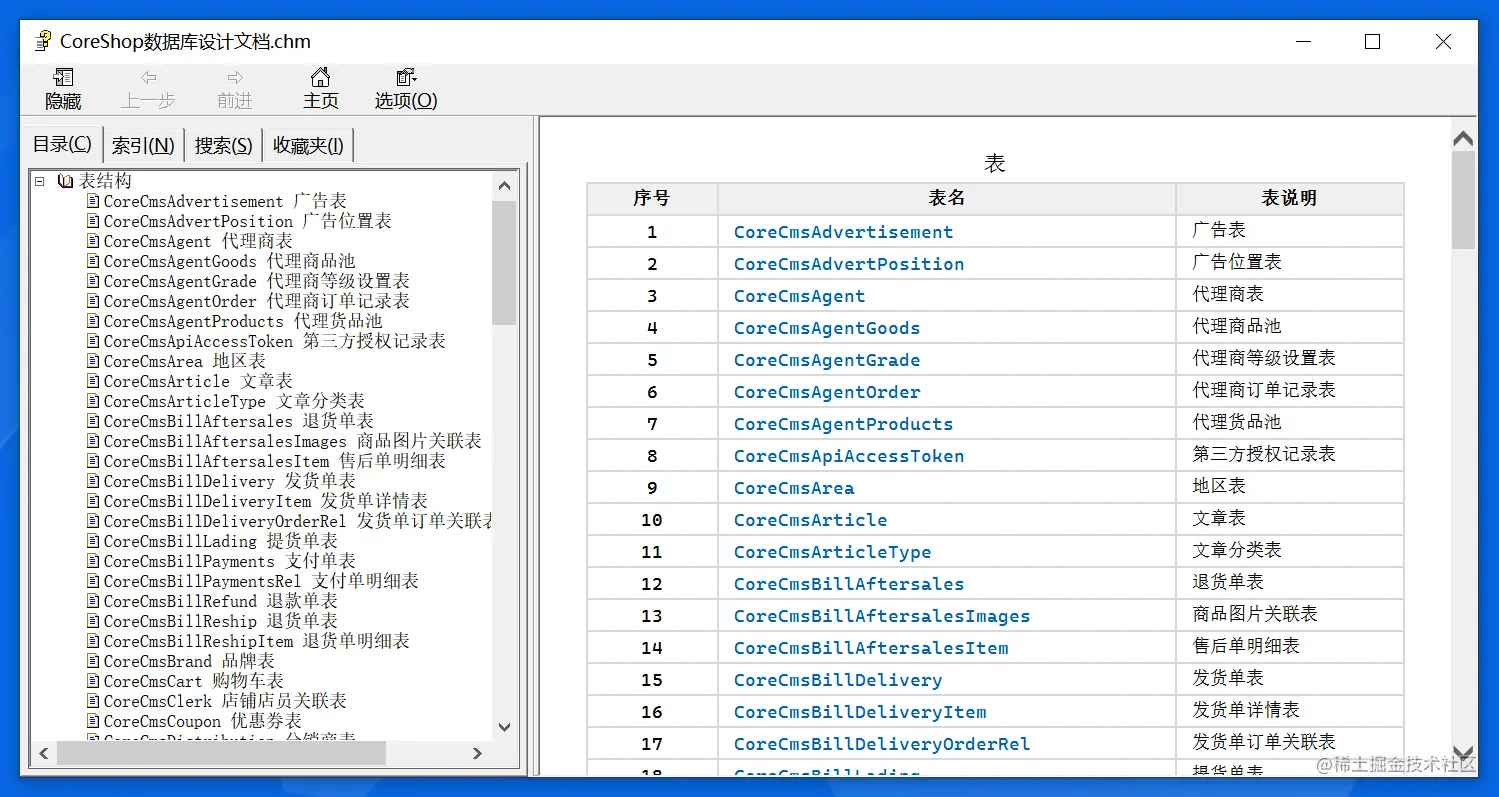The width and height of the screenshot is (1499, 797).
Task: Click page icon next to CoreCmsBrand 品牌表
Action: (93, 661)
